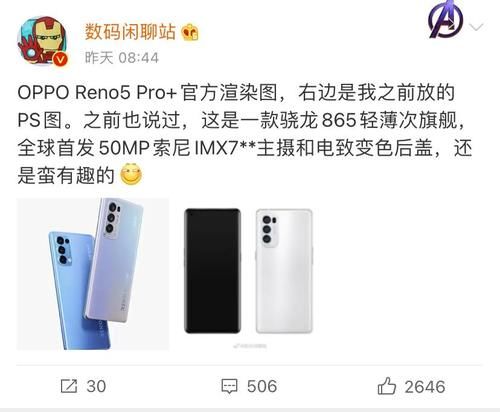
Task: Click the post text about OPPO Reno5 Pro+
Action: pyautogui.click(x=245, y=134)
